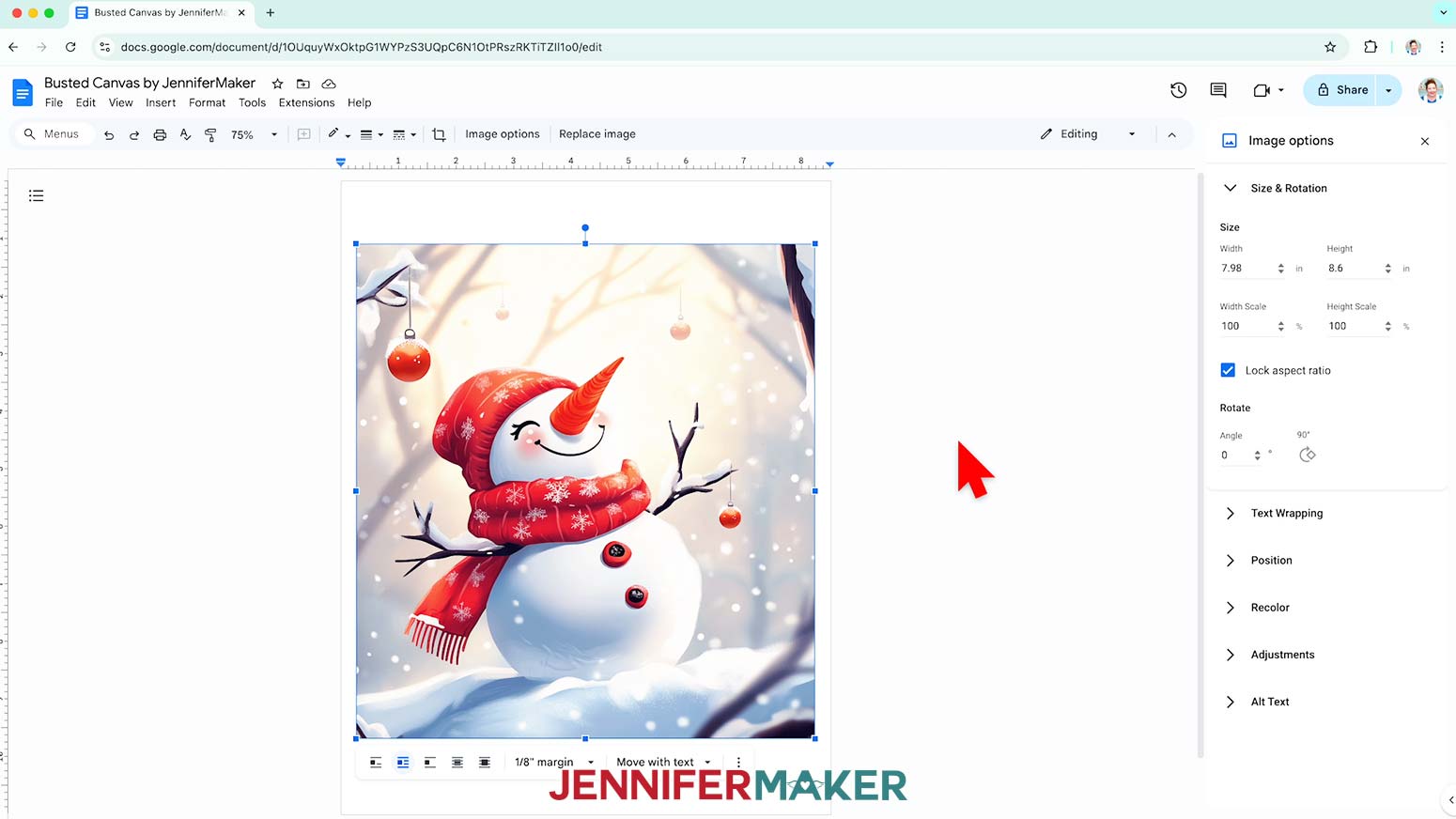Open the Share options dropdown arrow
The image size is (1456, 819).
point(1388,90)
